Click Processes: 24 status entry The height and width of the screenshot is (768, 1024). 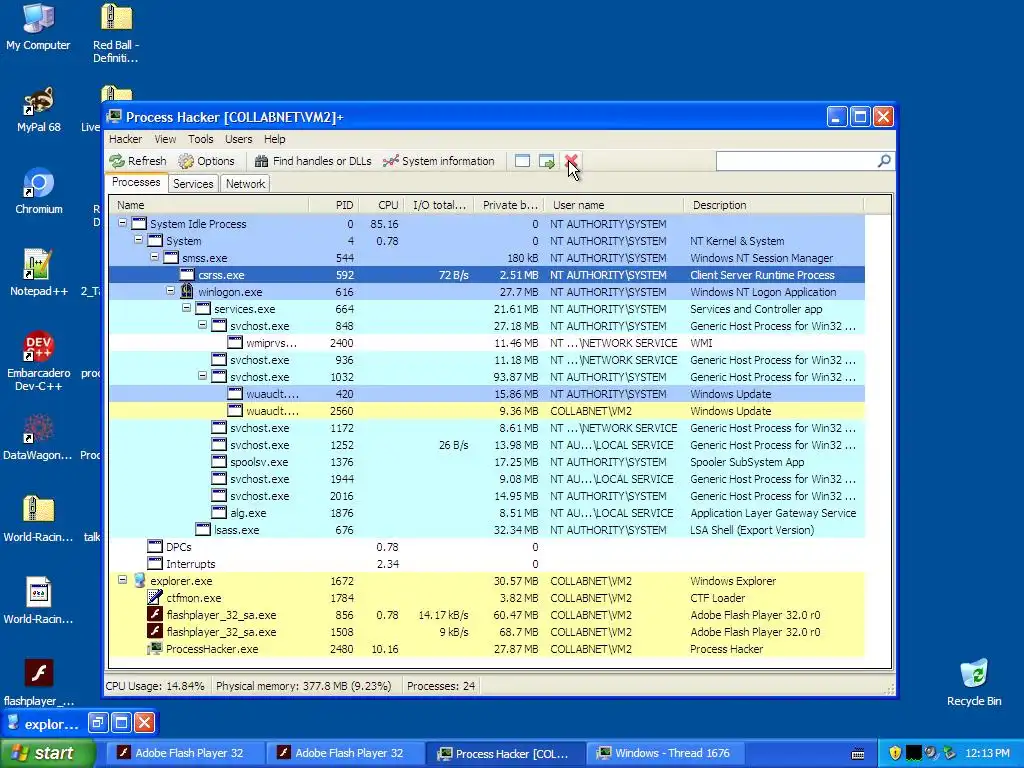pos(441,686)
